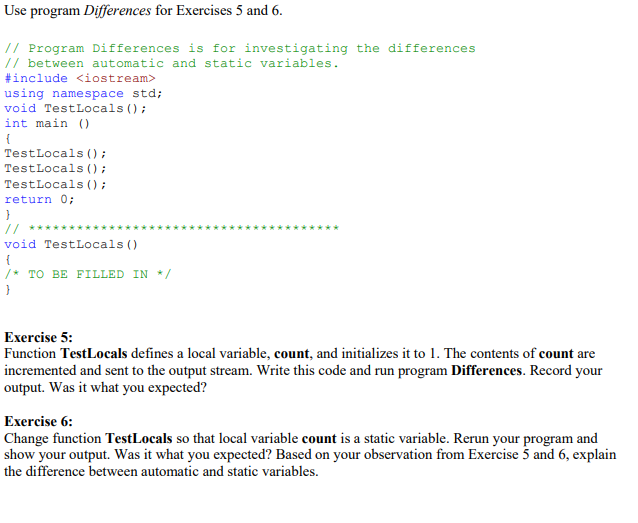Screen dimensions: 638x523
Task: Click the 'return 0;' statement
Action: pos(39,199)
